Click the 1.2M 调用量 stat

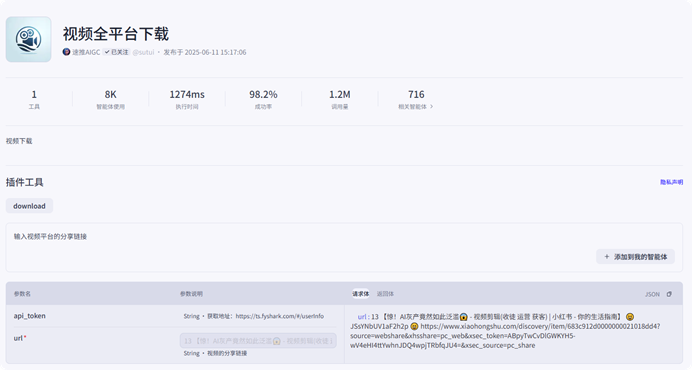[x=340, y=99]
